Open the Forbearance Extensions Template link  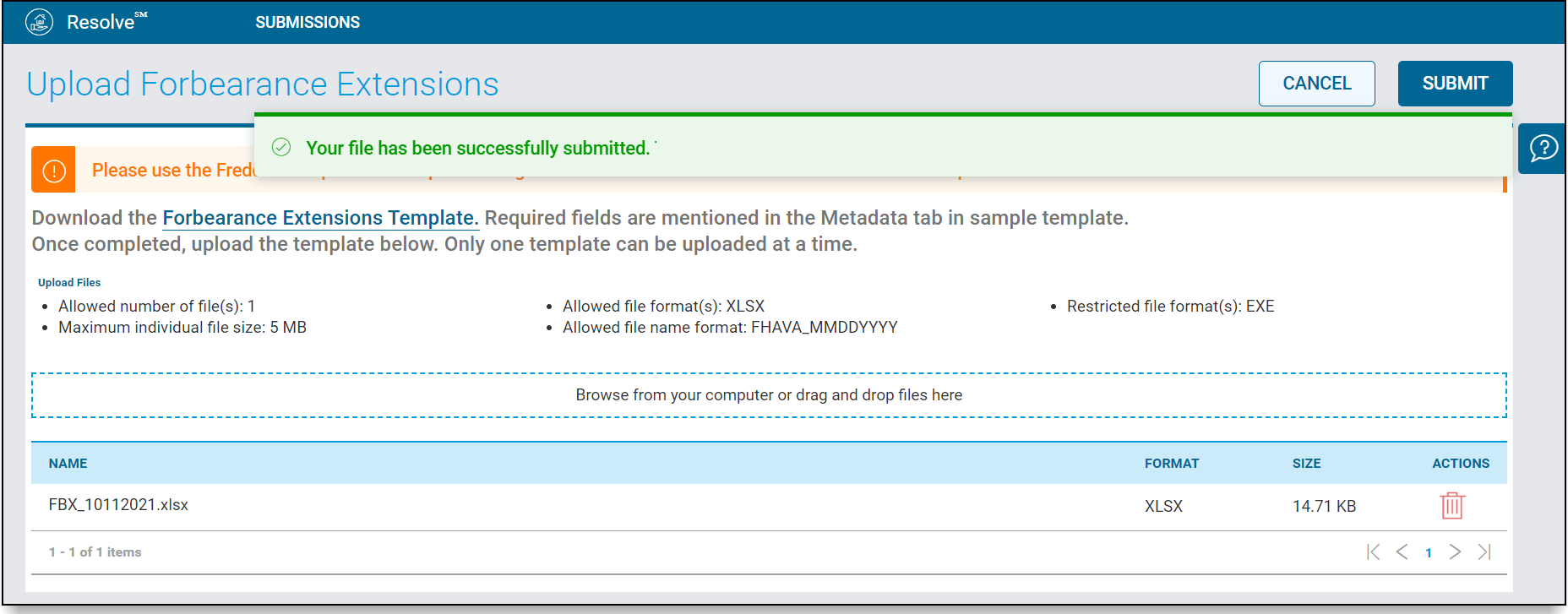pyautogui.click(x=320, y=218)
